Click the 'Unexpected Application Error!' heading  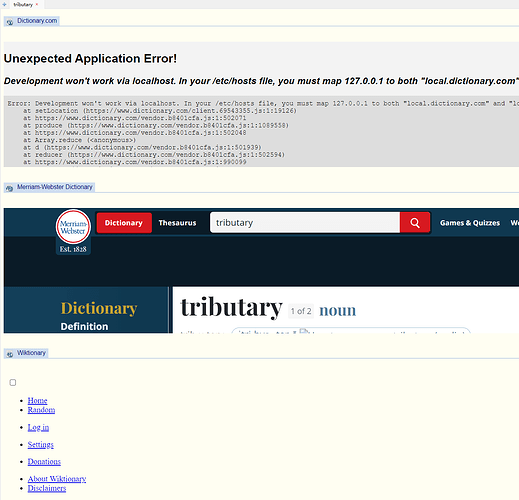click(90, 59)
